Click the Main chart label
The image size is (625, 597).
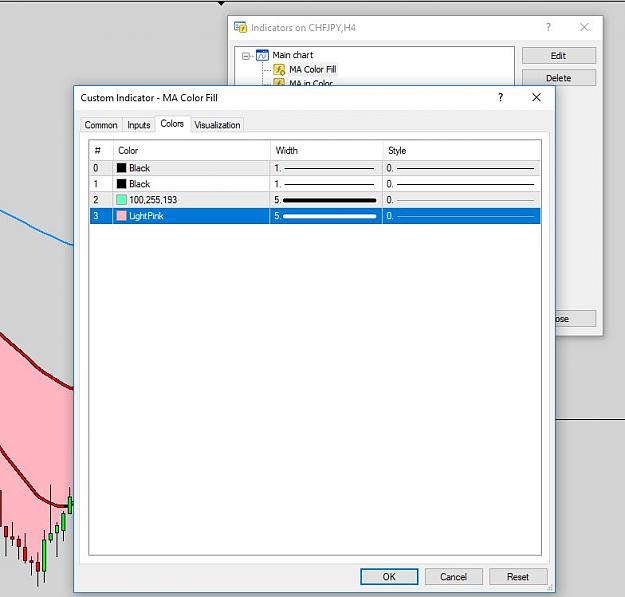click(293, 55)
